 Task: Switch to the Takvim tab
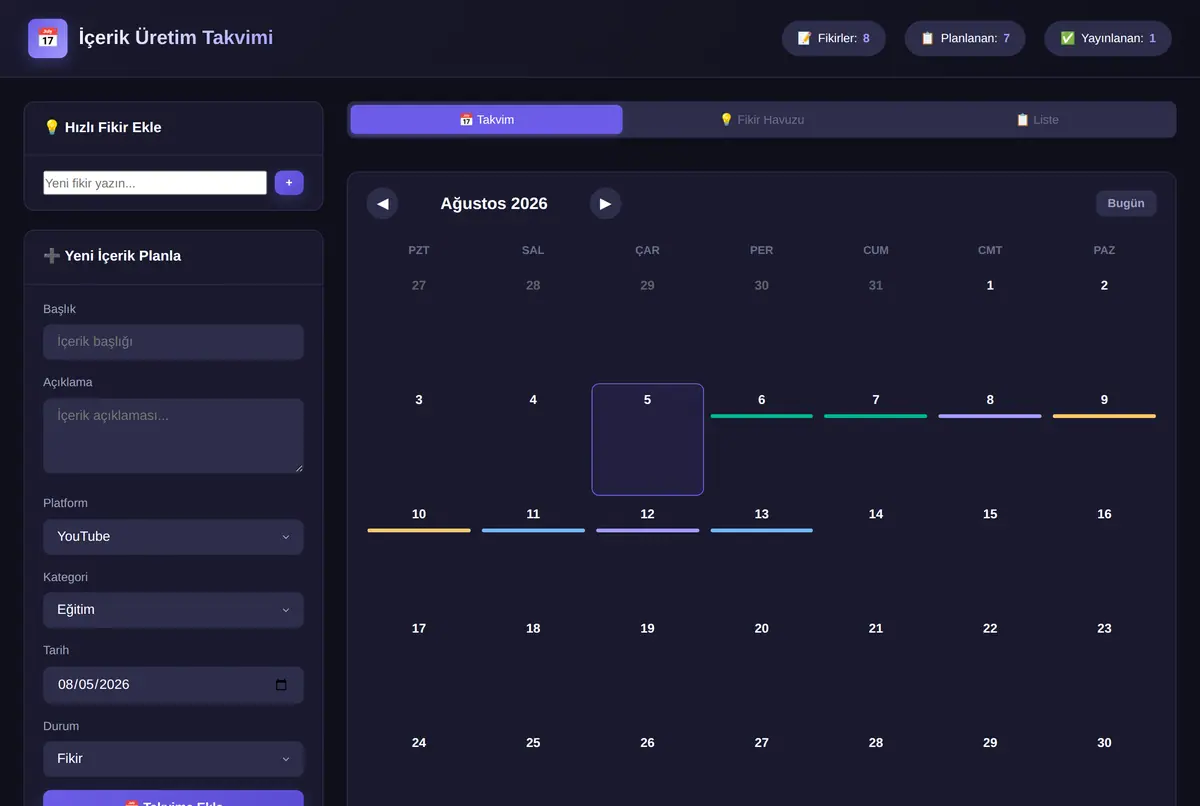click(487, 120)
